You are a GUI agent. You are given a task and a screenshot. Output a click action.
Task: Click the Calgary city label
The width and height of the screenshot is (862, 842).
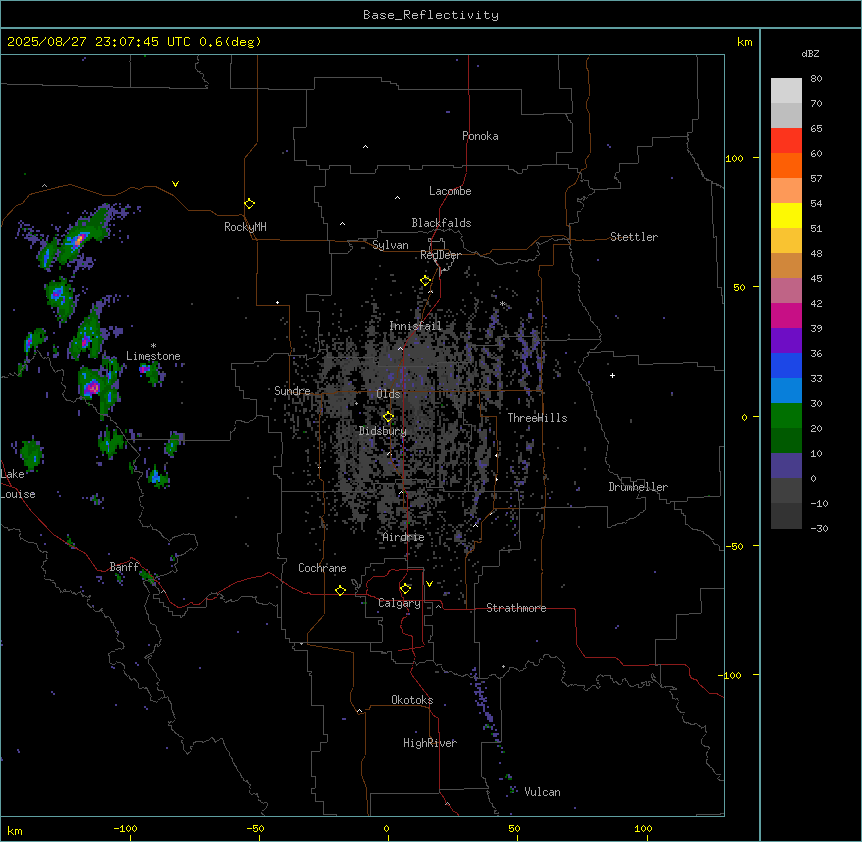(x=400, y=603)
